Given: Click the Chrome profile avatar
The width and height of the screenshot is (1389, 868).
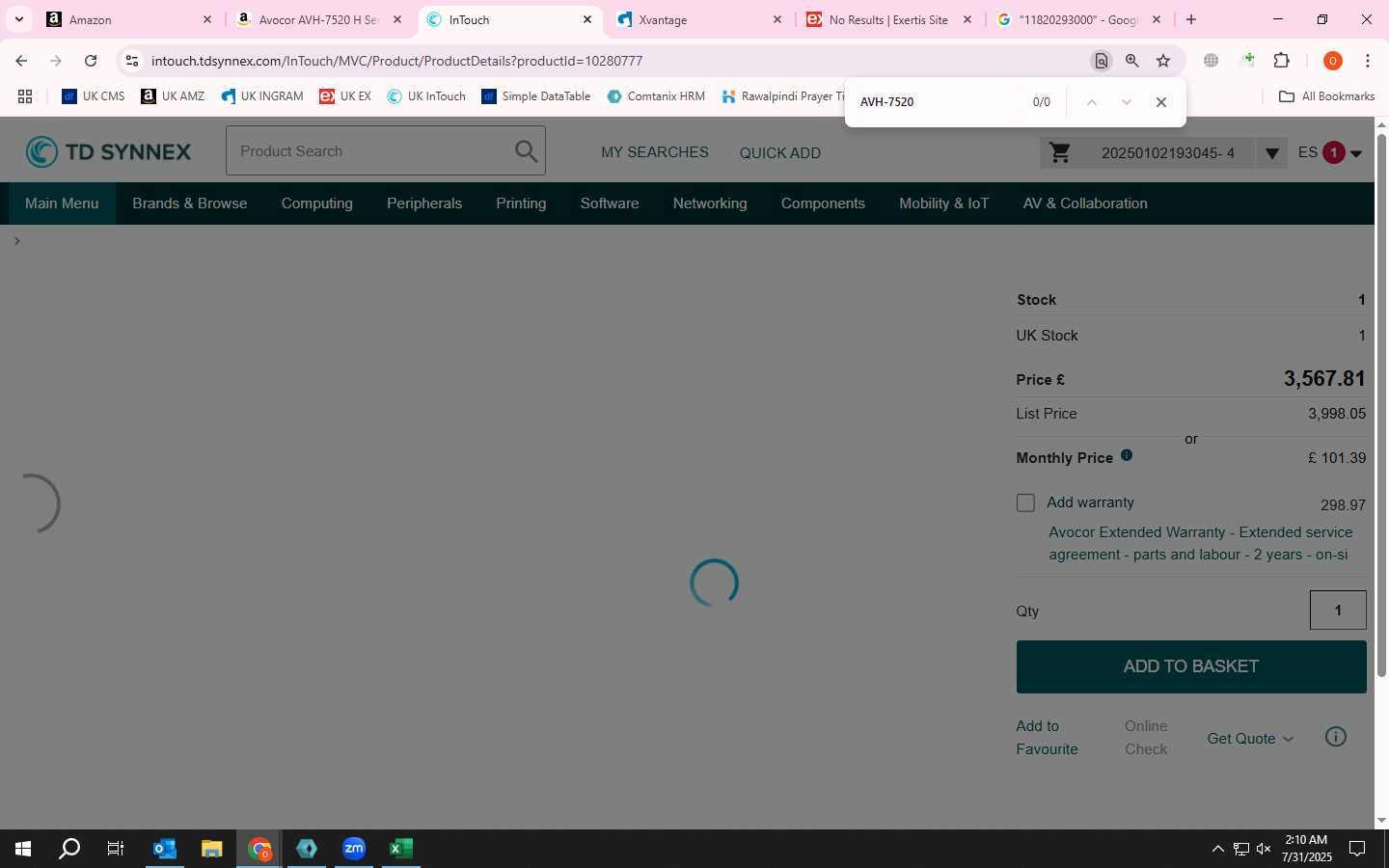Looking at the screenshot, I should point(1333,61).
